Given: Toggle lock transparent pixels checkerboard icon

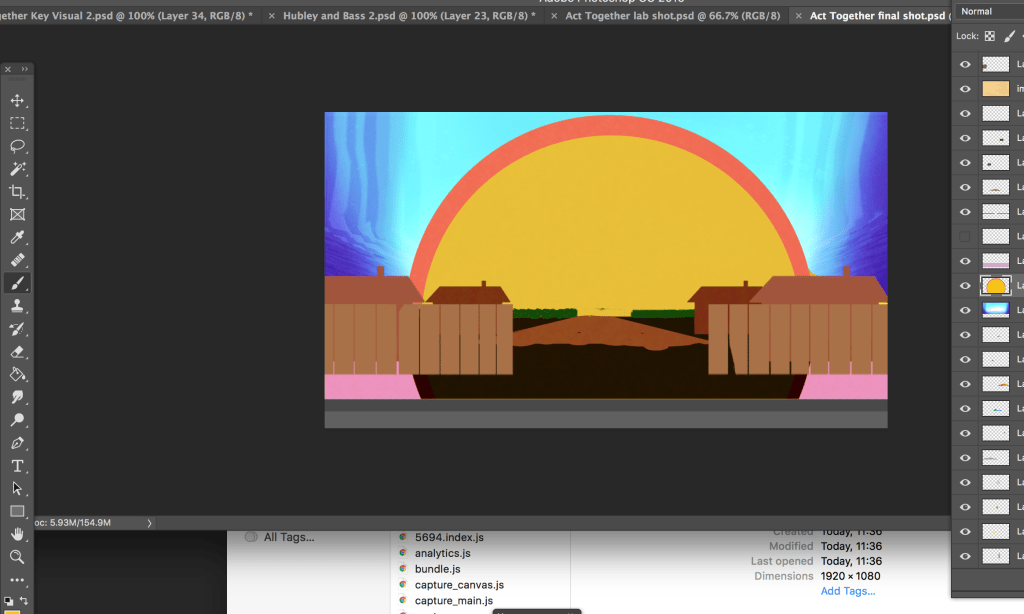Looking at the screenshot, I should pos(989,36).
